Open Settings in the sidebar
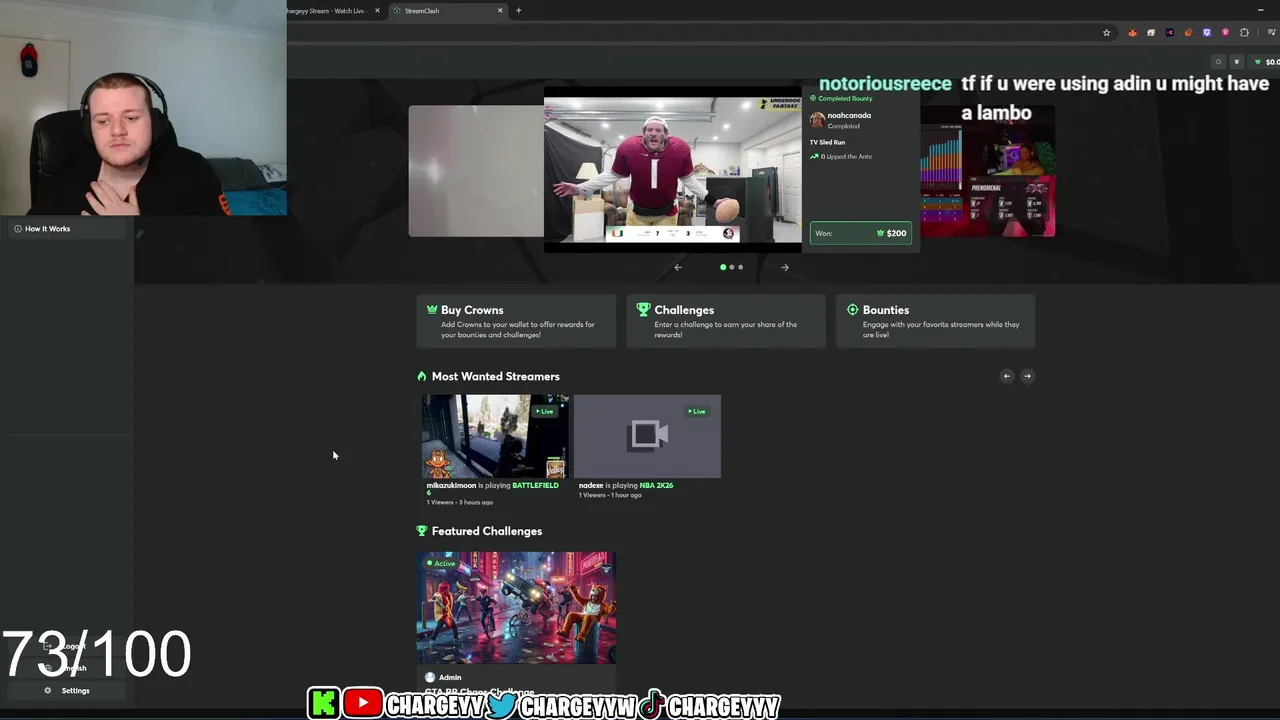The image size is (1280, 720). 68,690
